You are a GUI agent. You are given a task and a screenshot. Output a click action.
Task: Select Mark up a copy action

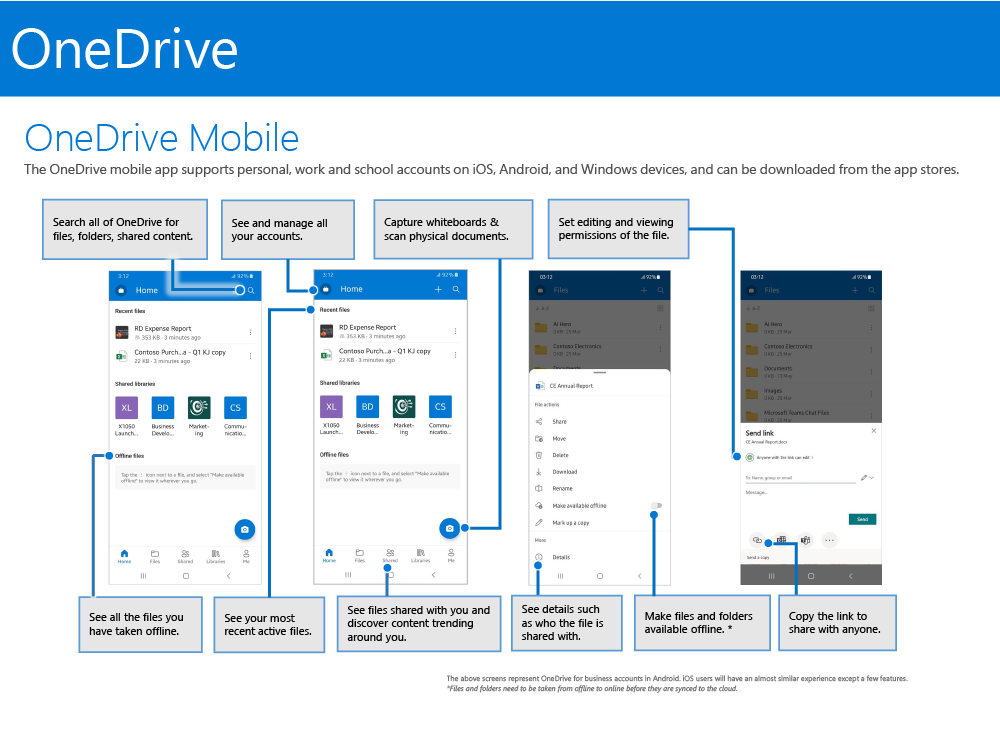point(599,522)
